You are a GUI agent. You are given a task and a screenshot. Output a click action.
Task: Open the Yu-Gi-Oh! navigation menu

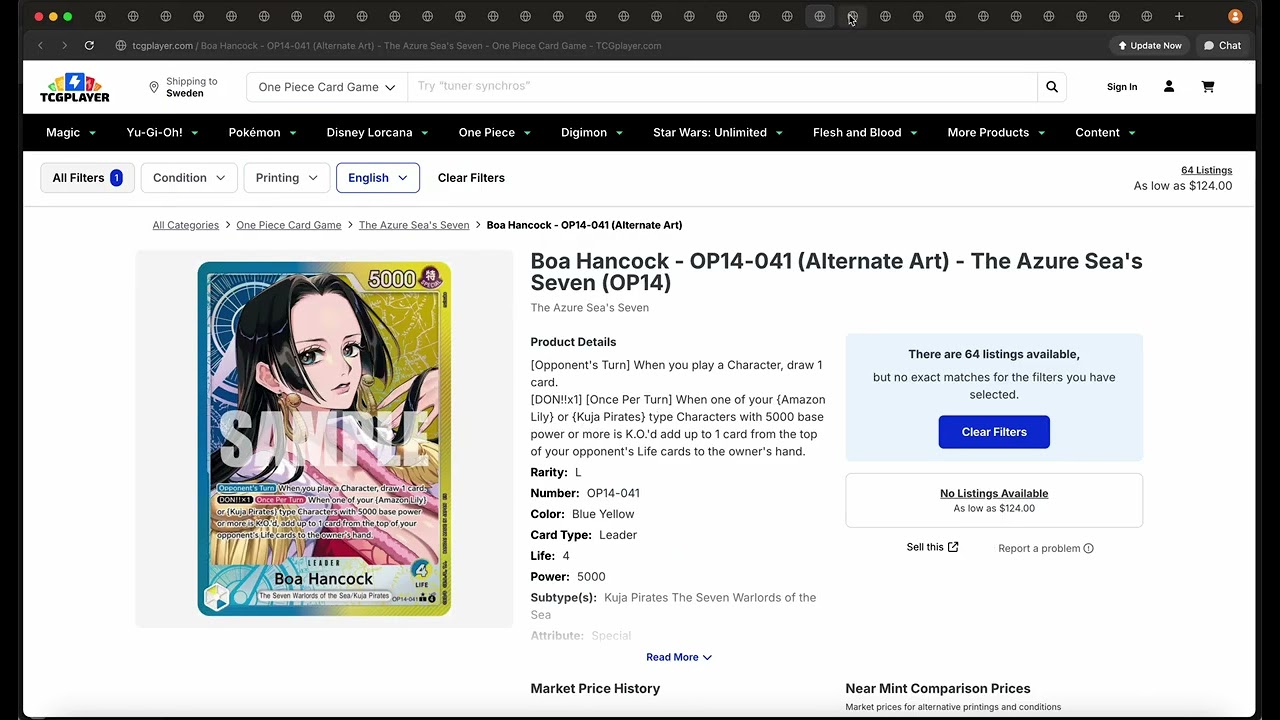coord(163,132)
